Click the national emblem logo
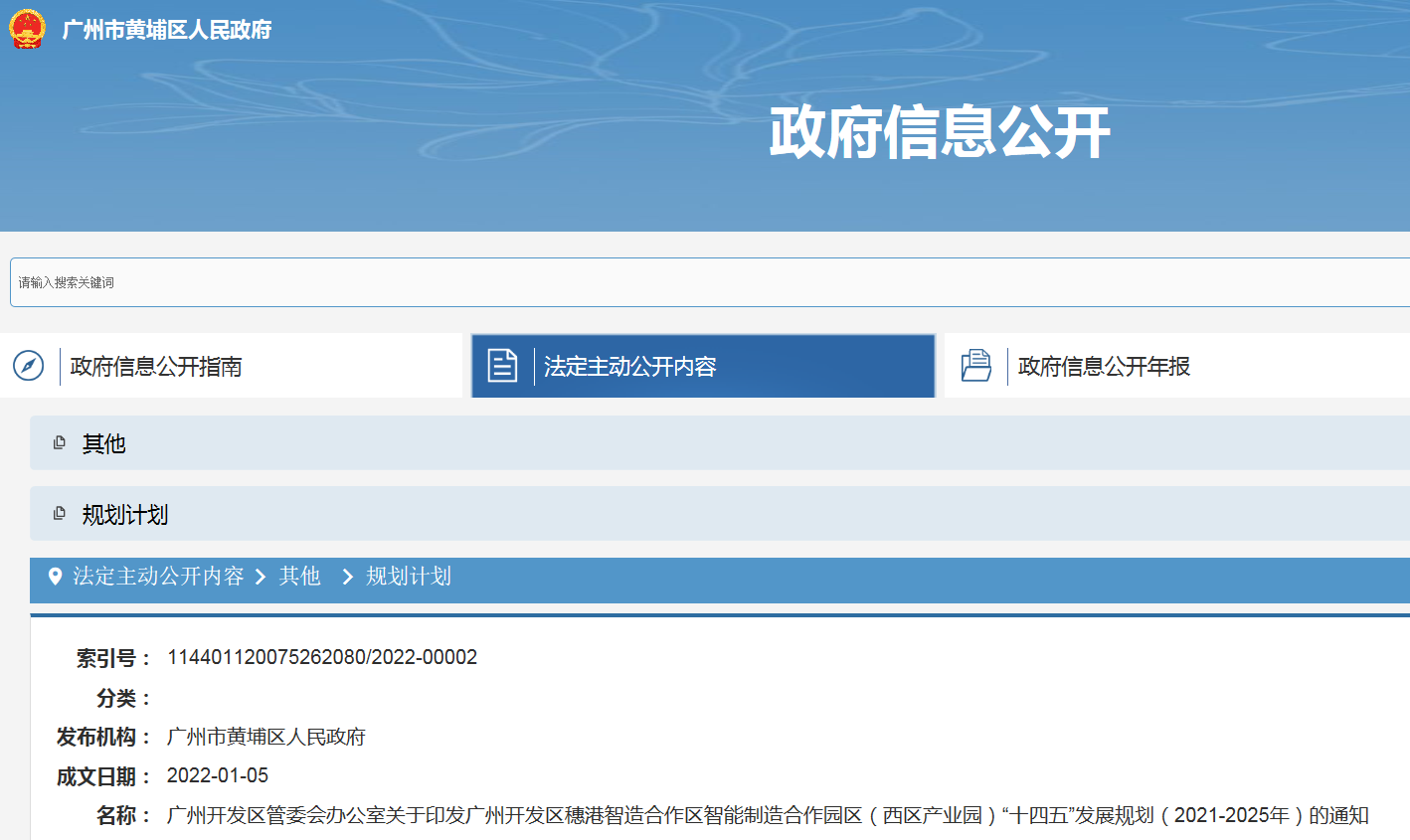1410x840 pixels. point(27,29)
